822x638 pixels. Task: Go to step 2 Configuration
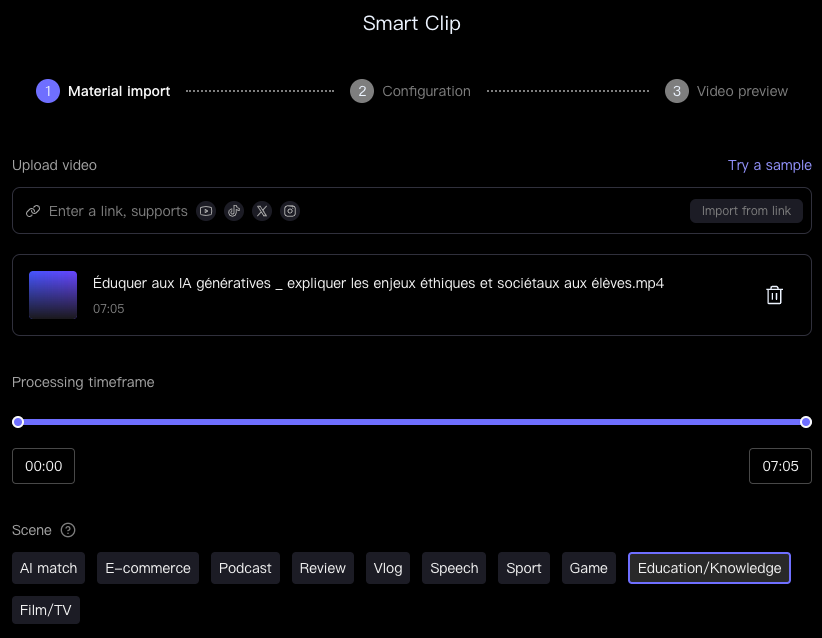pyautogui.click(x=410, y=91)
